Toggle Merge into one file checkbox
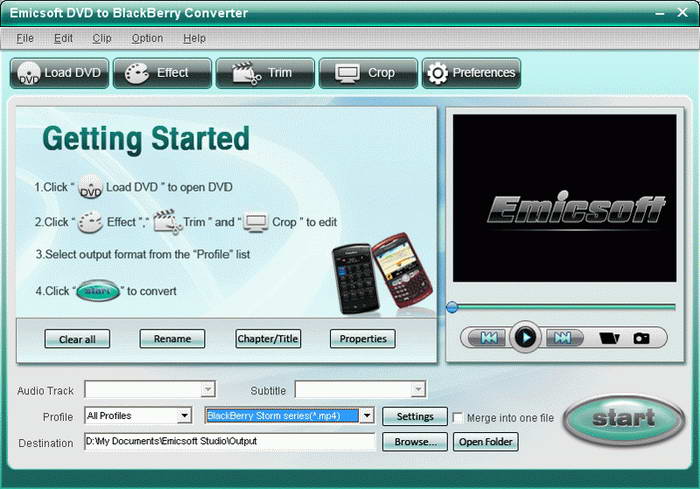The height and width of the screenshot is (489, 700). (458, 418)
